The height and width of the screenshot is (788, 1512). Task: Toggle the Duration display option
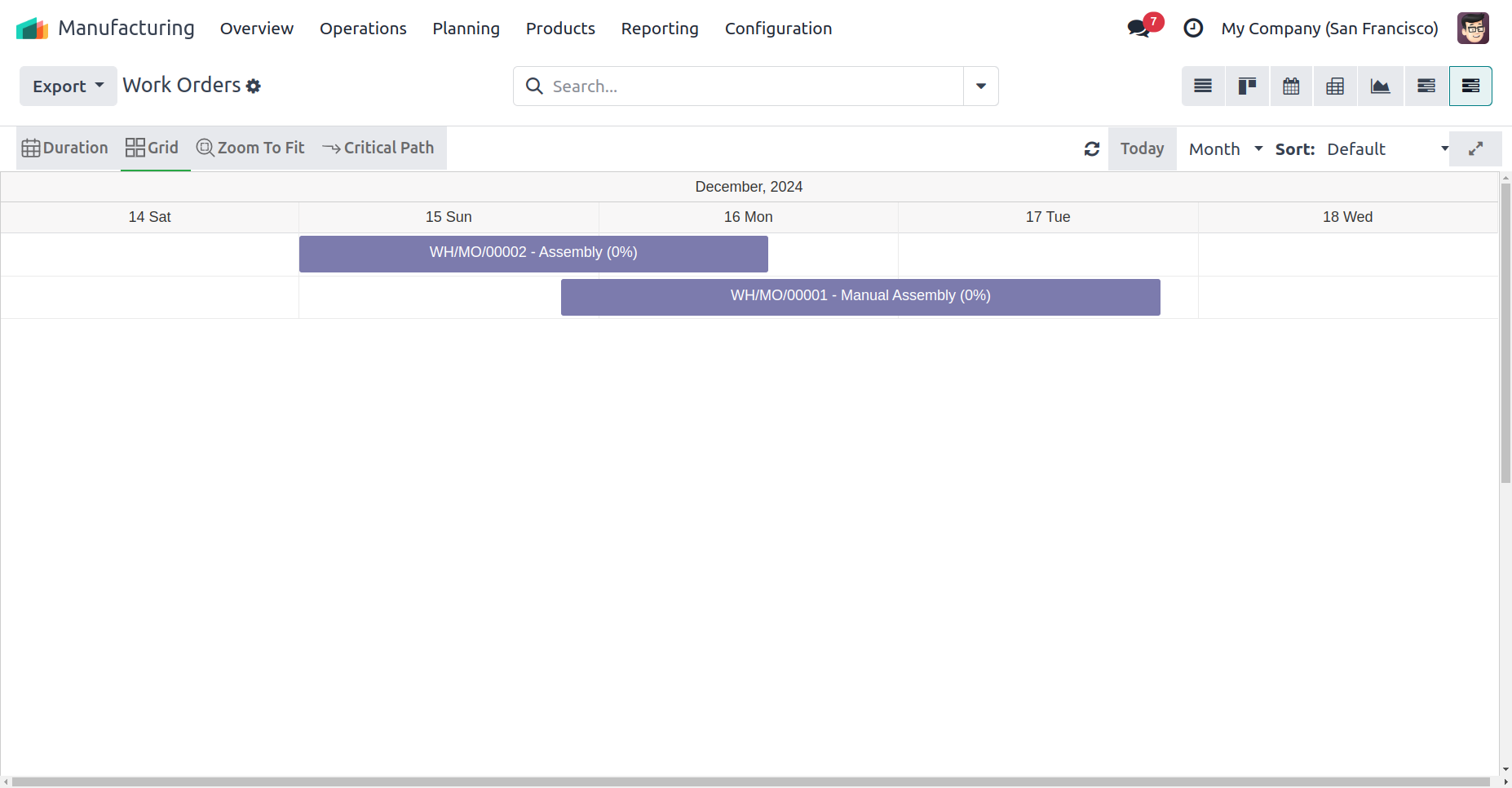coord(65,148)
